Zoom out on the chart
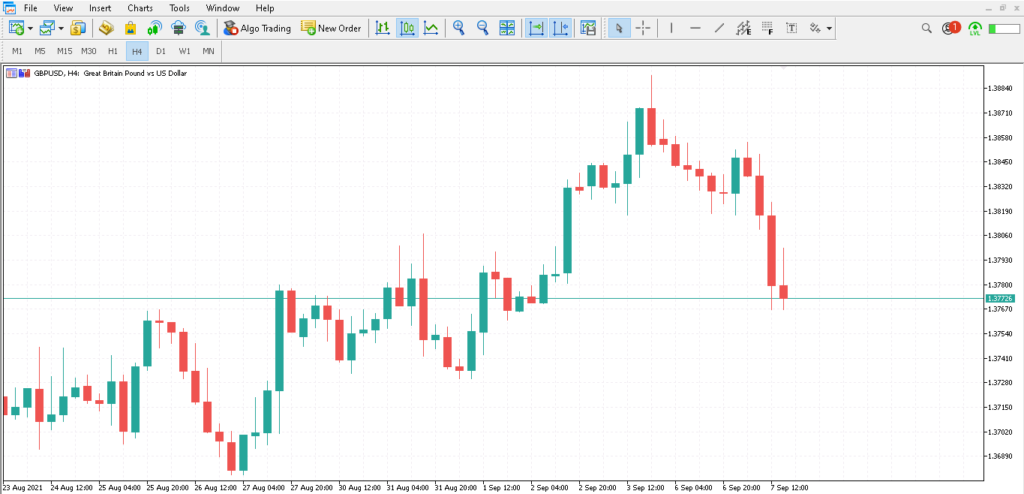The height and width of the screenshot is (494, 1024). (483, 28)
